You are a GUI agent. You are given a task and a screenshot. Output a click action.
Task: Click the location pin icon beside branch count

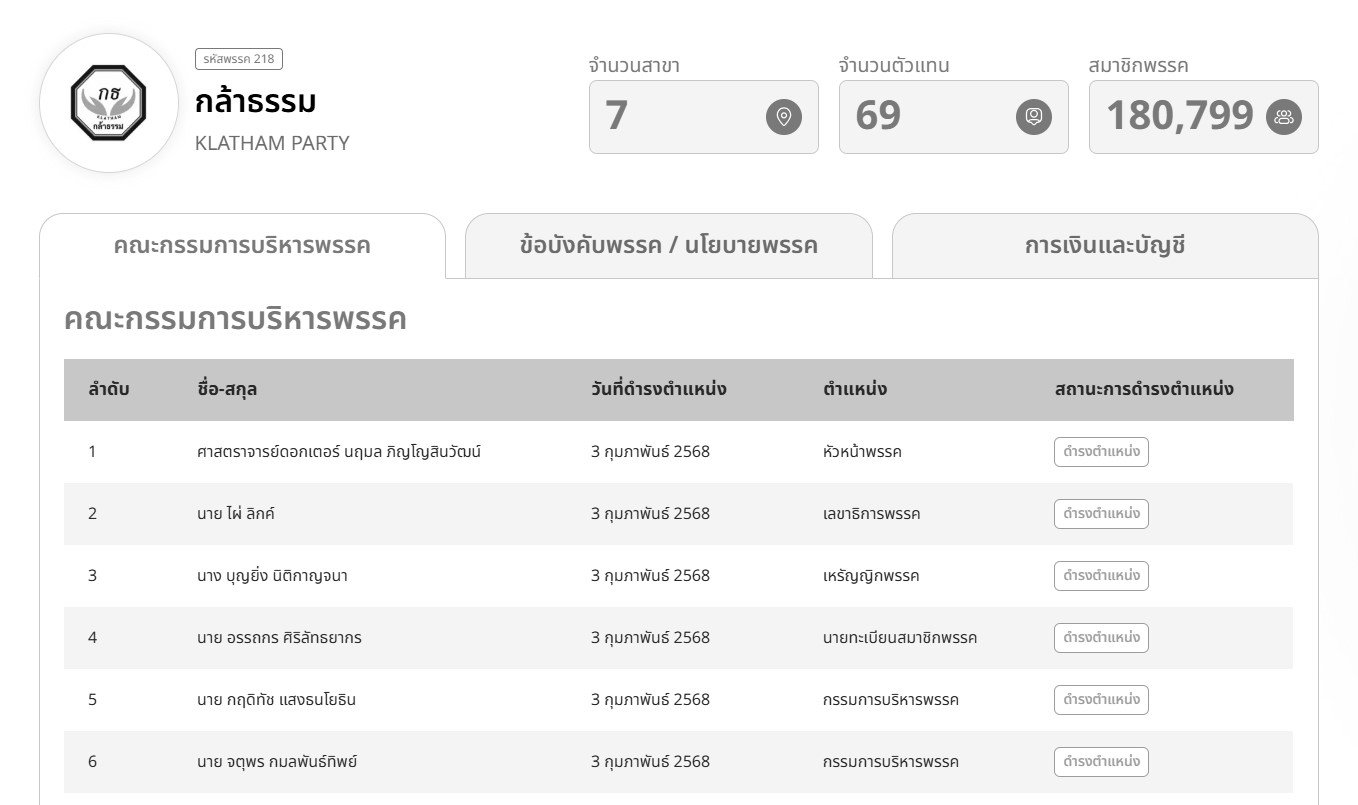tap(783, 116)
